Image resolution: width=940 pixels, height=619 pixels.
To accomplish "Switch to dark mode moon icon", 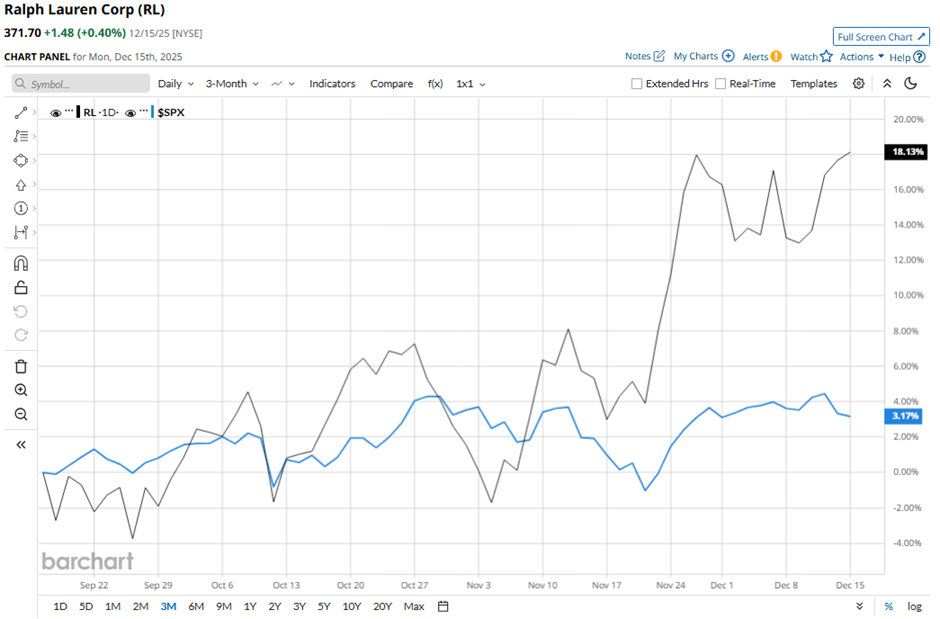I will (911, 83).
